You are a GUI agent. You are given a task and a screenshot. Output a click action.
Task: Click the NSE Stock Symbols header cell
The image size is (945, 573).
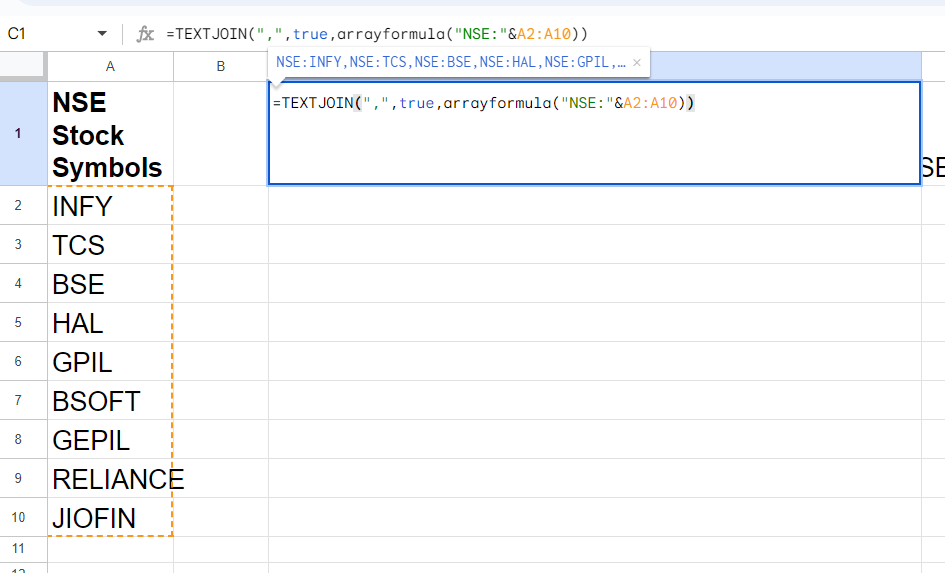tap(110, 134)
